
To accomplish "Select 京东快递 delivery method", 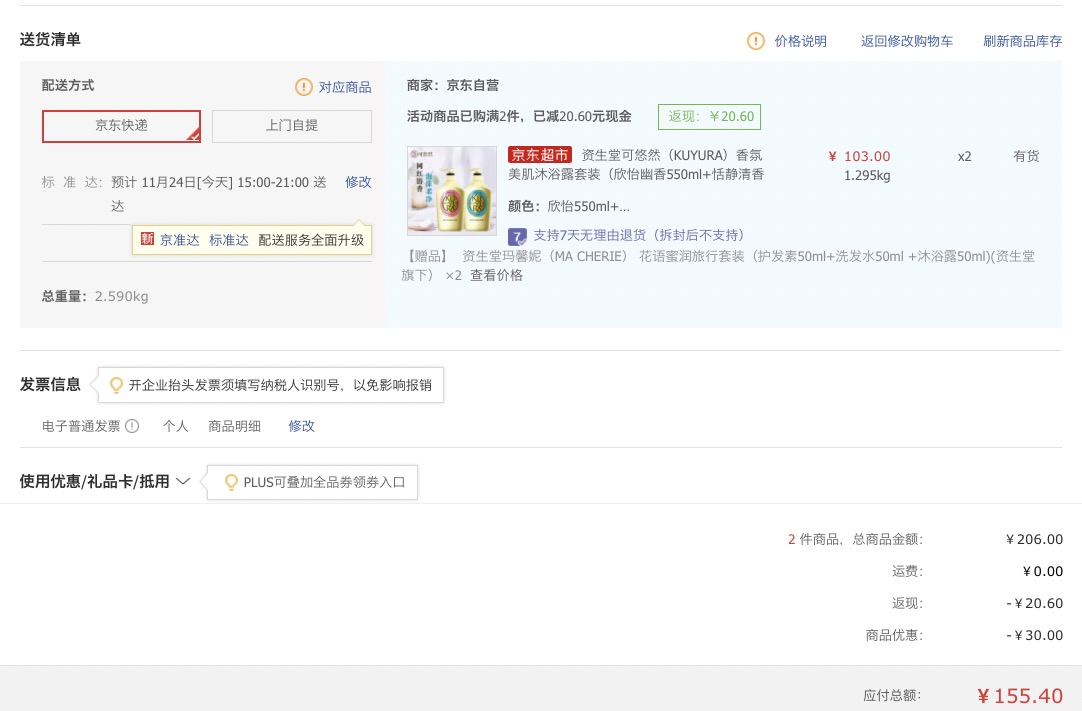I will (x=121, y=126).
